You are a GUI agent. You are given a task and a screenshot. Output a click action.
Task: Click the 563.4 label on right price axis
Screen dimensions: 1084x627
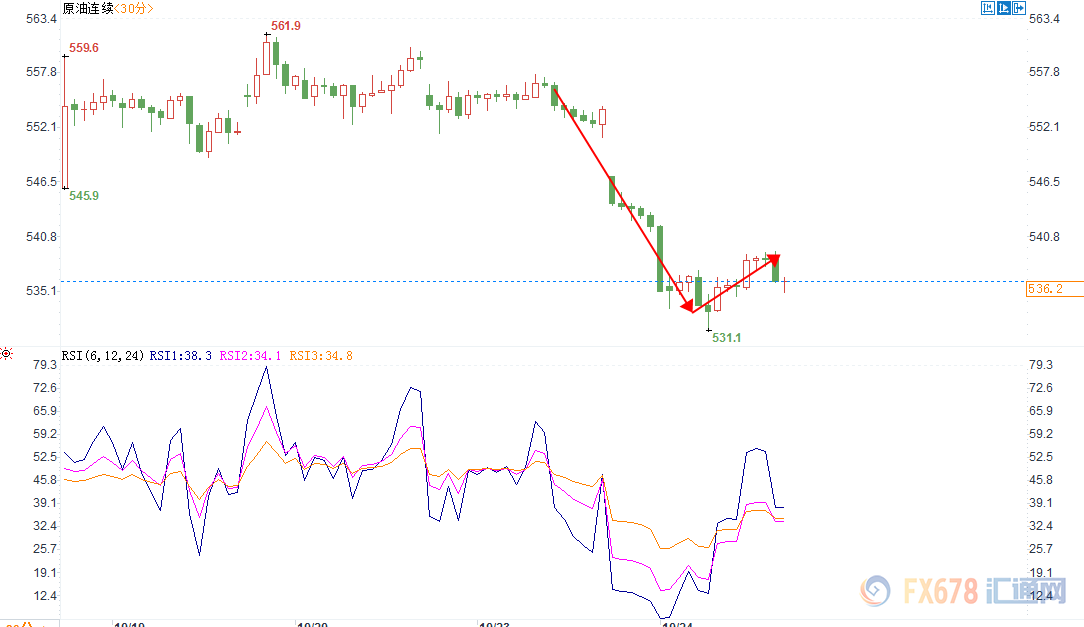point(1044,19)
